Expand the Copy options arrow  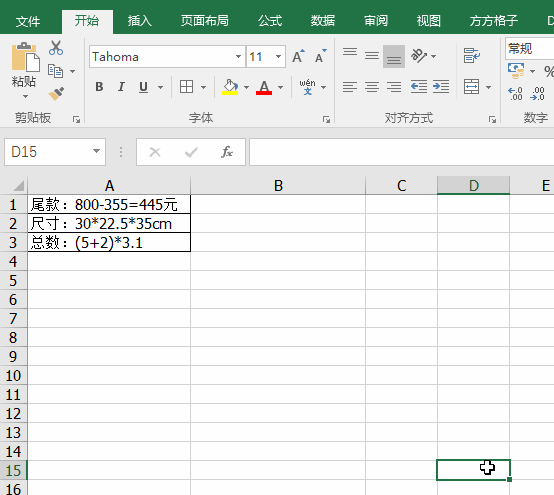(x=72, y=71)
